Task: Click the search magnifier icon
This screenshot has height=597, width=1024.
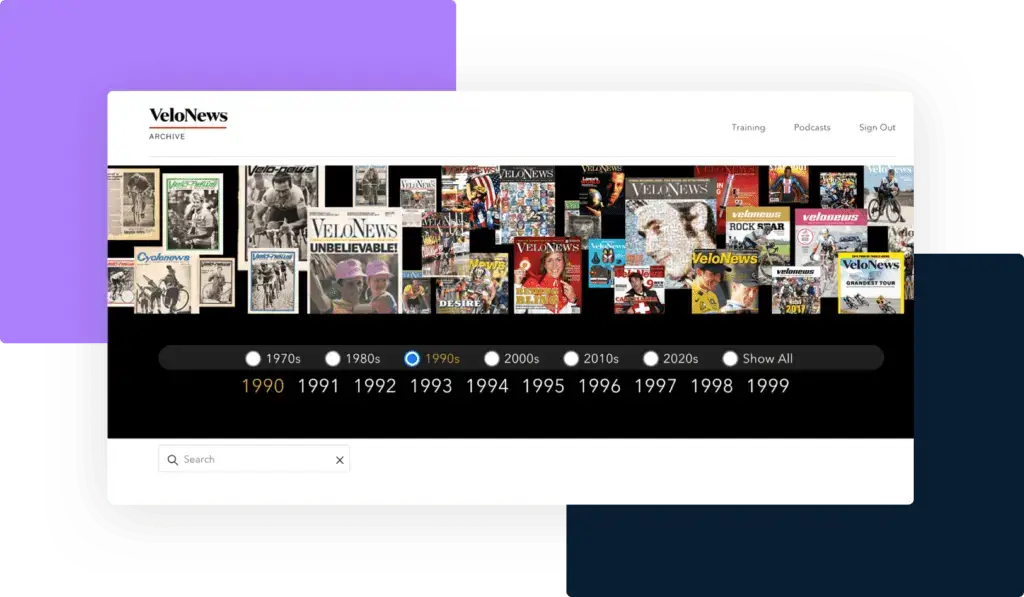Action: coord(172,460)
